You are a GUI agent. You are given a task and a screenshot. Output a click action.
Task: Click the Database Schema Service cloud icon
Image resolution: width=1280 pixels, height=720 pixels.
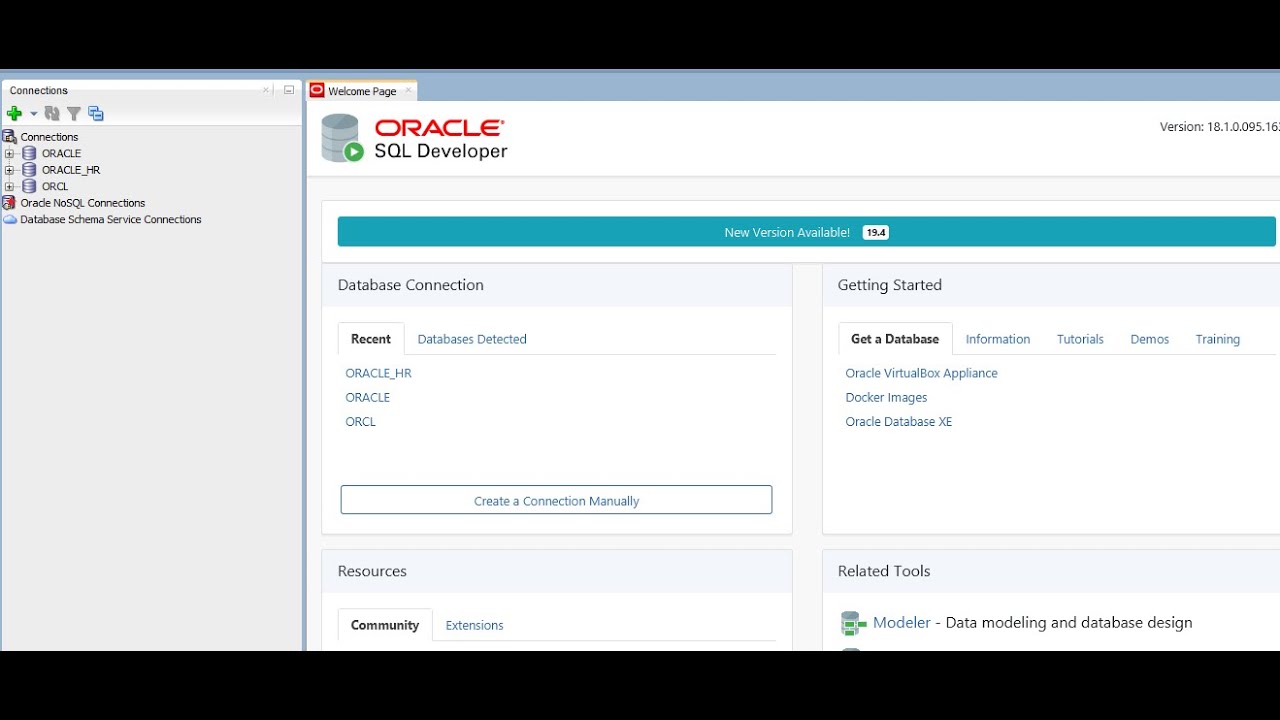(x=10, y=219)
